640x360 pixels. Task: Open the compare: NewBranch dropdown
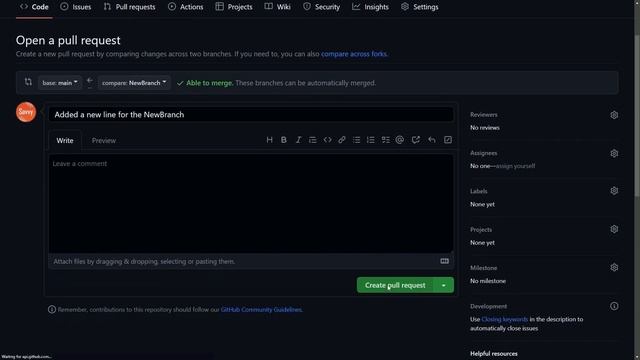pos(134,83)
